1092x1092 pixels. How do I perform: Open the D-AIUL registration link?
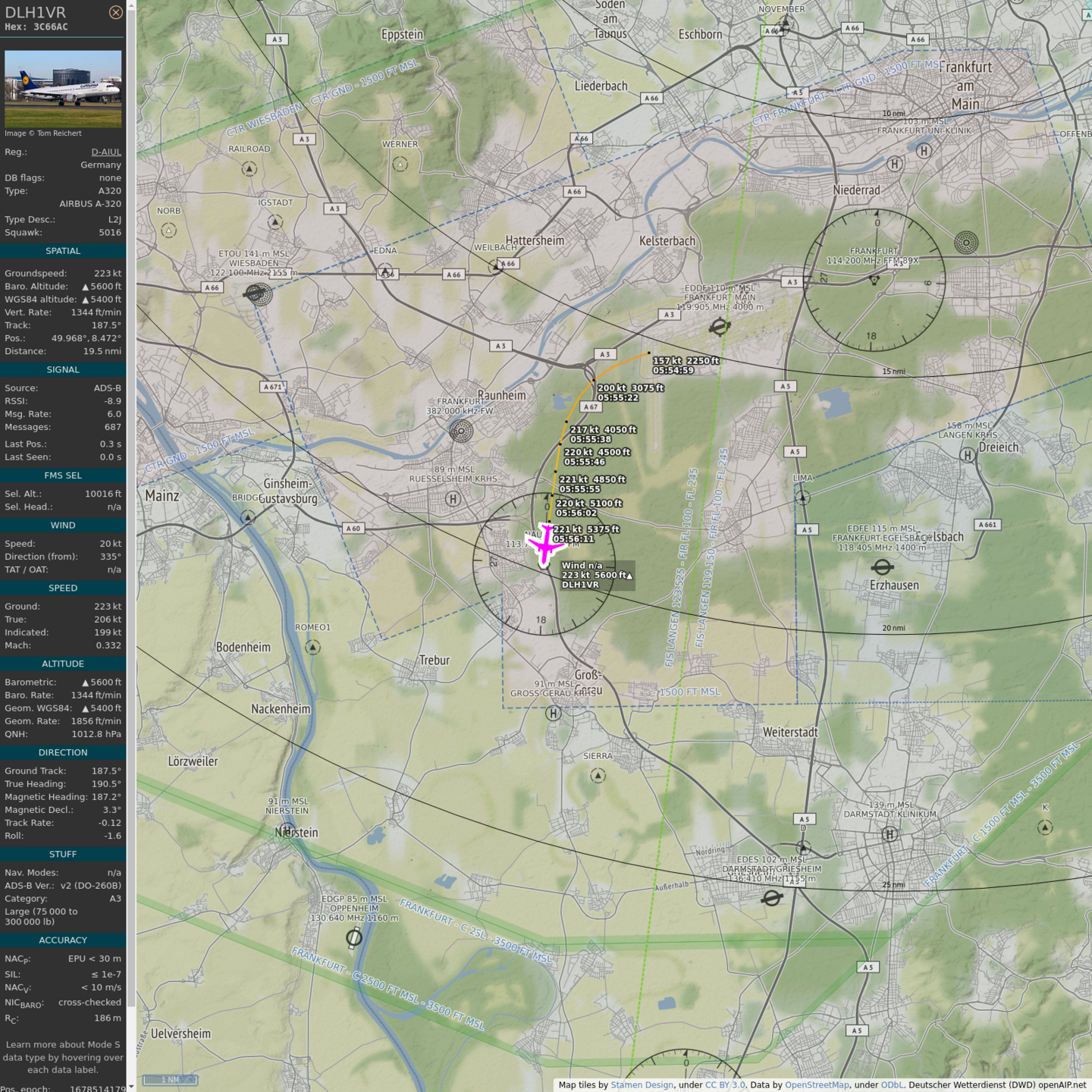[x=106, y=152]
